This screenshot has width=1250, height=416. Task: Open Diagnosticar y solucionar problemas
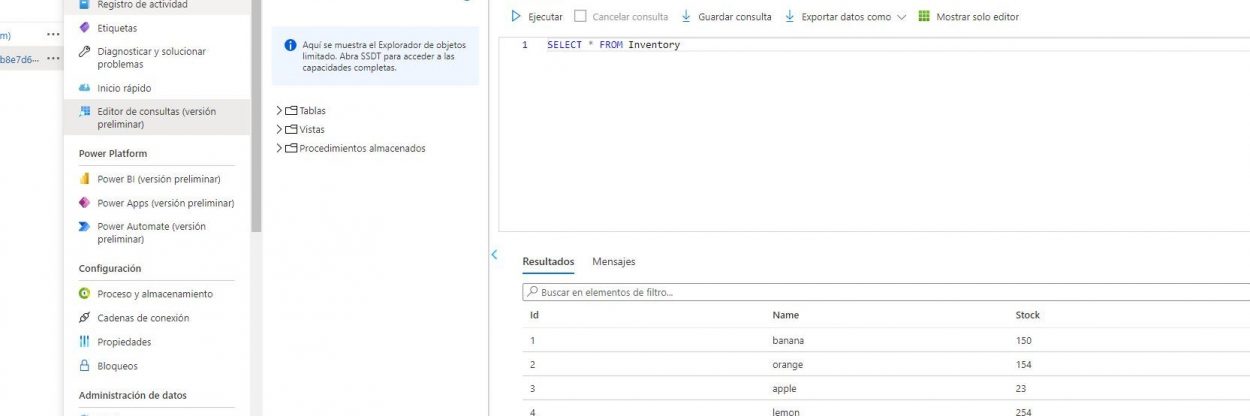(x=151, y=58)
